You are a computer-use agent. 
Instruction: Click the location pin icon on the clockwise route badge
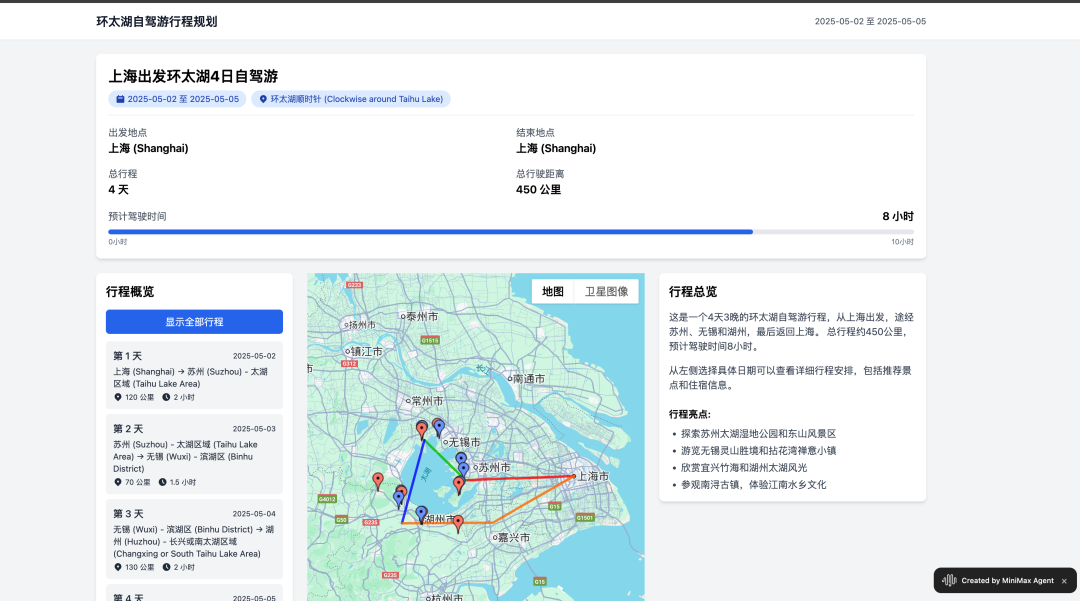click(263, 99)
